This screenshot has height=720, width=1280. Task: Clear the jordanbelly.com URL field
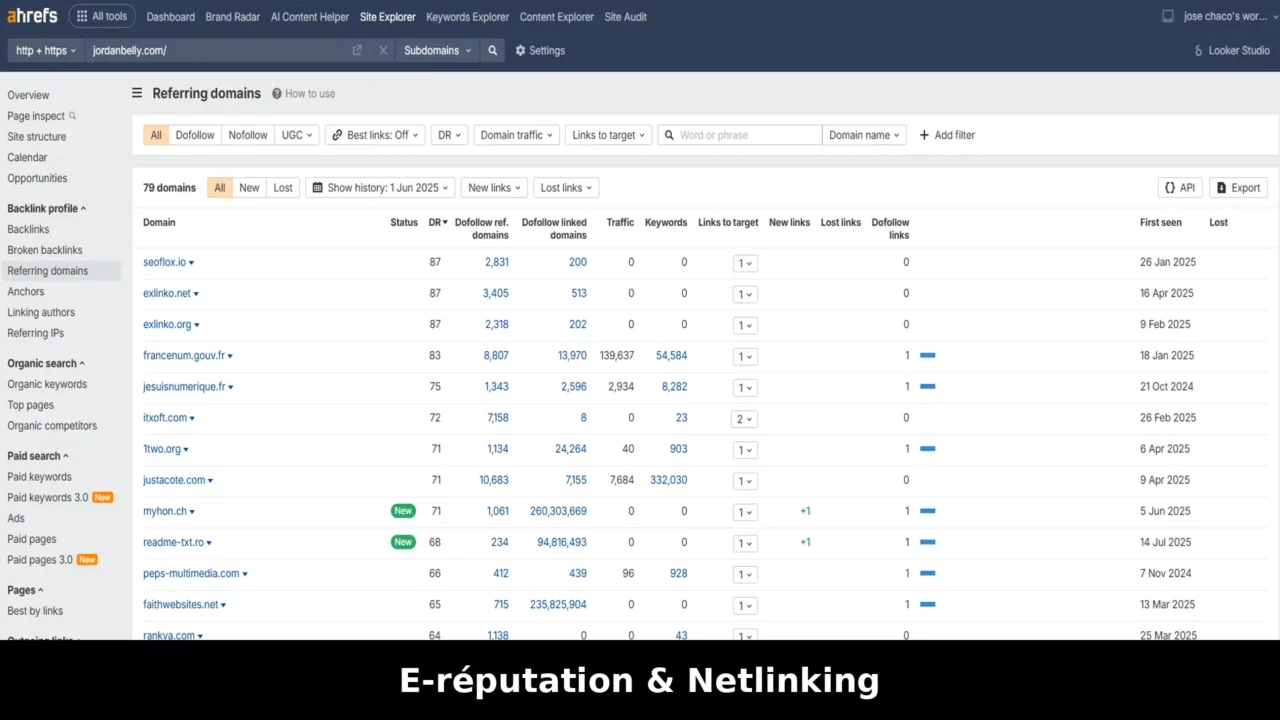tap(383, 50)
